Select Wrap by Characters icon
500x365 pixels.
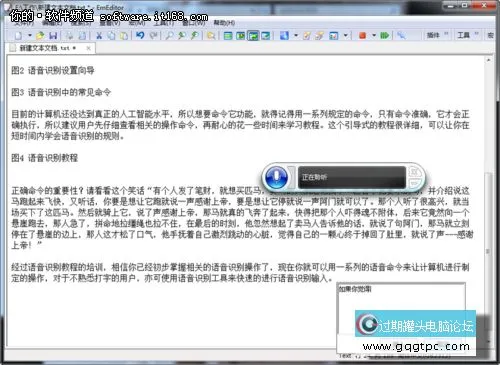[240, 35]
